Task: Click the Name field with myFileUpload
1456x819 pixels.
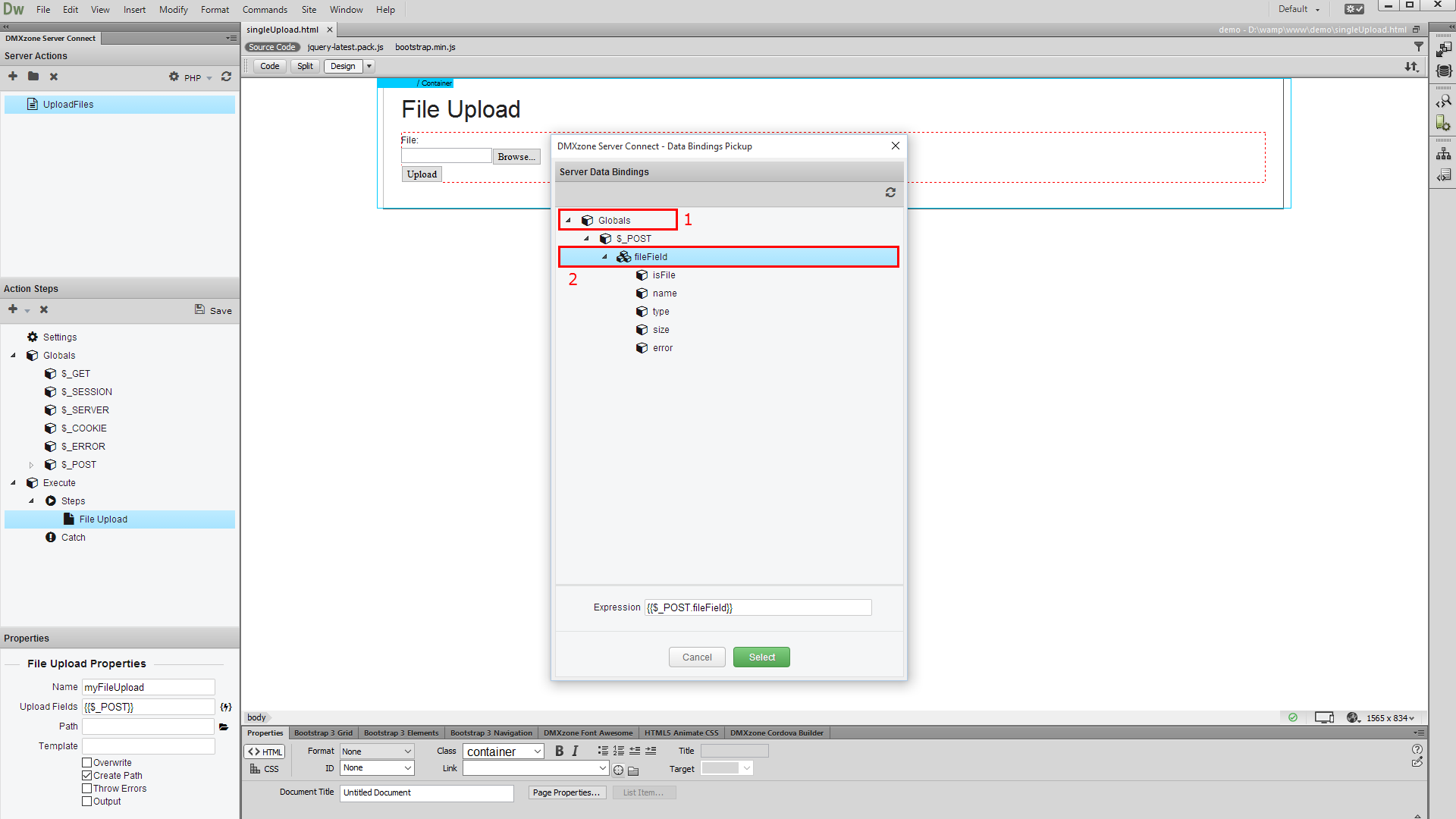Action: click(149, 687)
